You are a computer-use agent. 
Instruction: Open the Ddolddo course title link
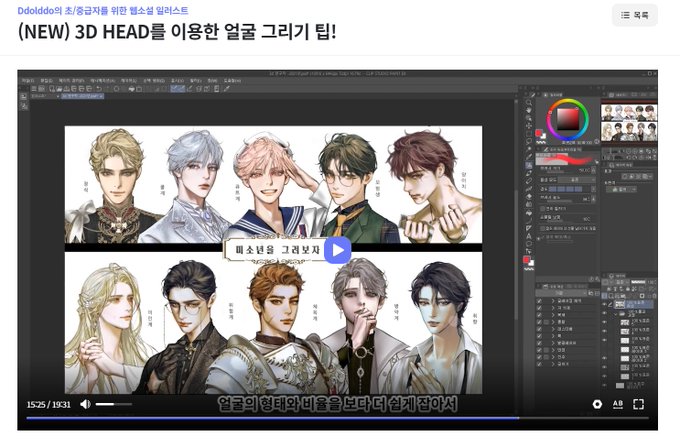[103, 10]
